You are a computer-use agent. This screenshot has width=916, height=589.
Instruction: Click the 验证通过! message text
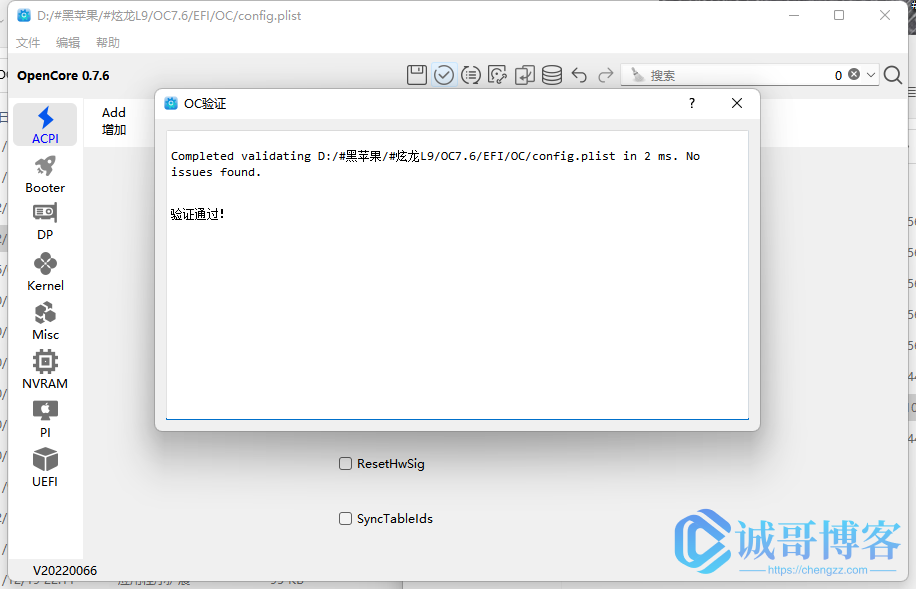197,214
